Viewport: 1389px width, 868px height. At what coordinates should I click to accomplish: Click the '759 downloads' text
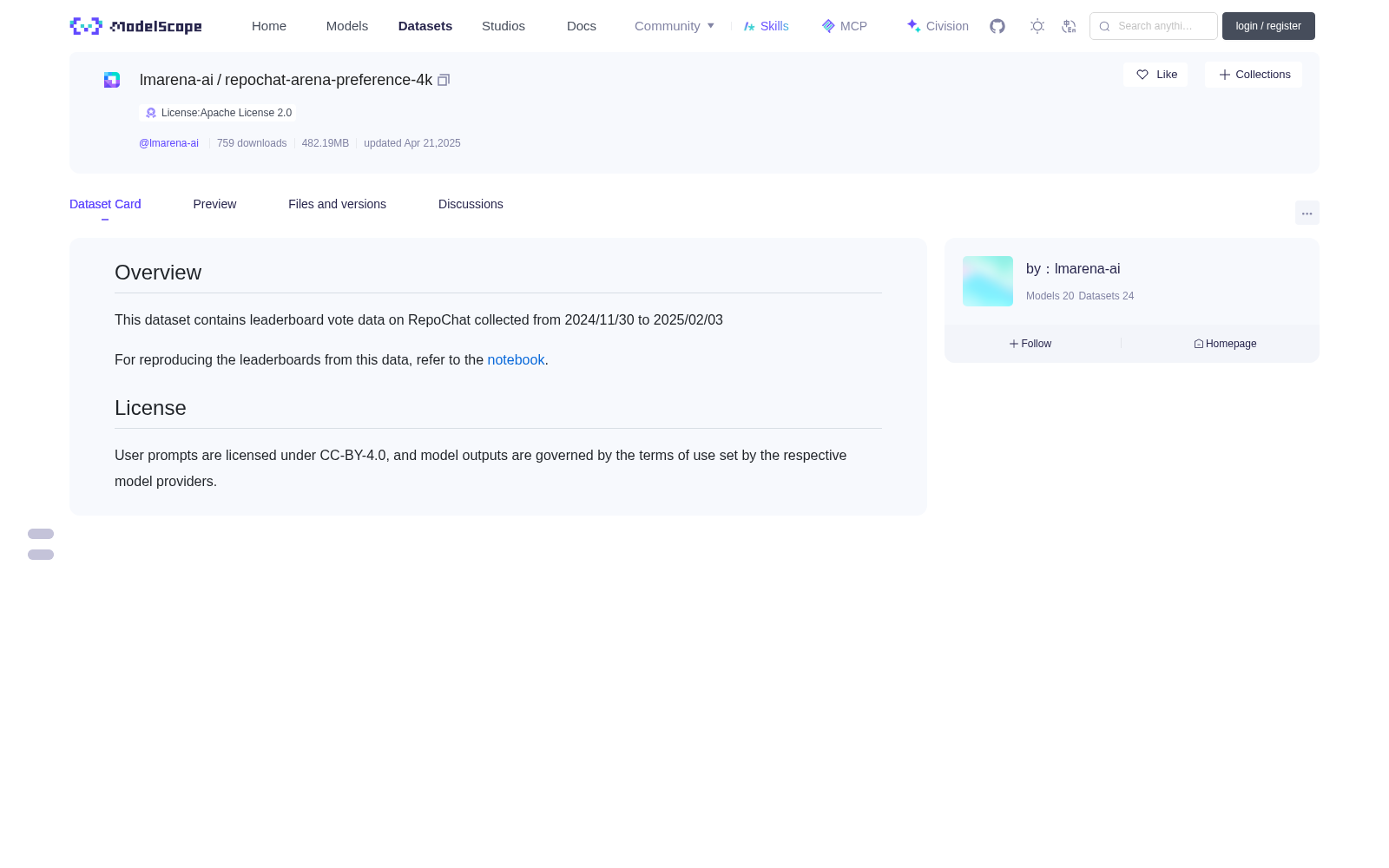[x=252, y=143]
